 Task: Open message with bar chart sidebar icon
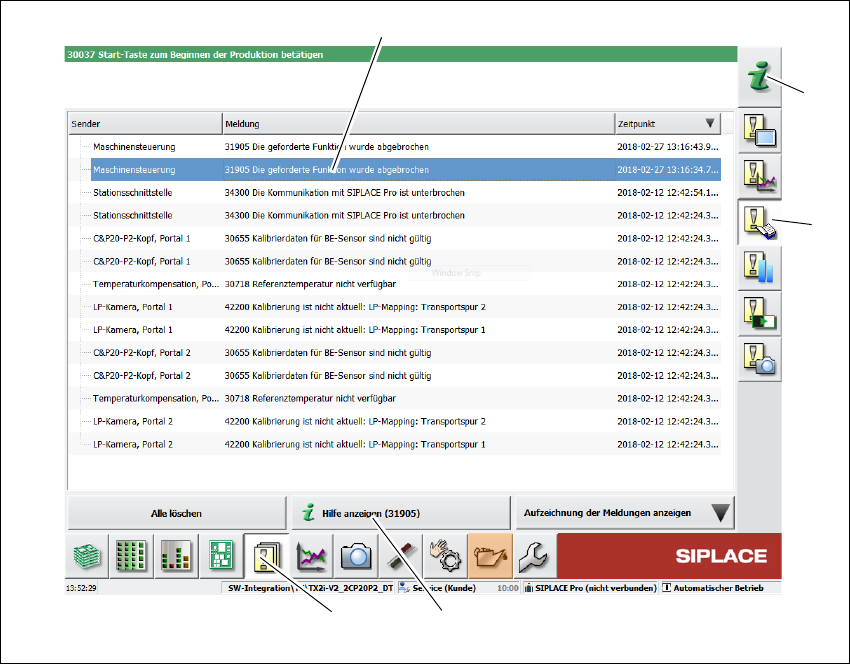(759, 268)
